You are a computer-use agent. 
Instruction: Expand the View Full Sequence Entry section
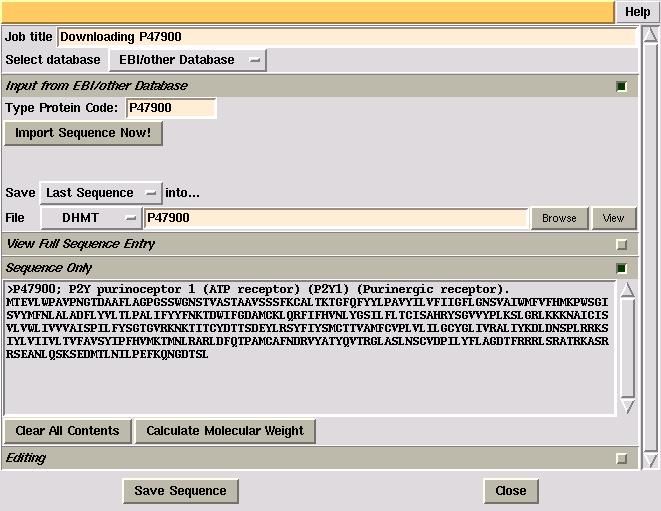coord(621,244)
